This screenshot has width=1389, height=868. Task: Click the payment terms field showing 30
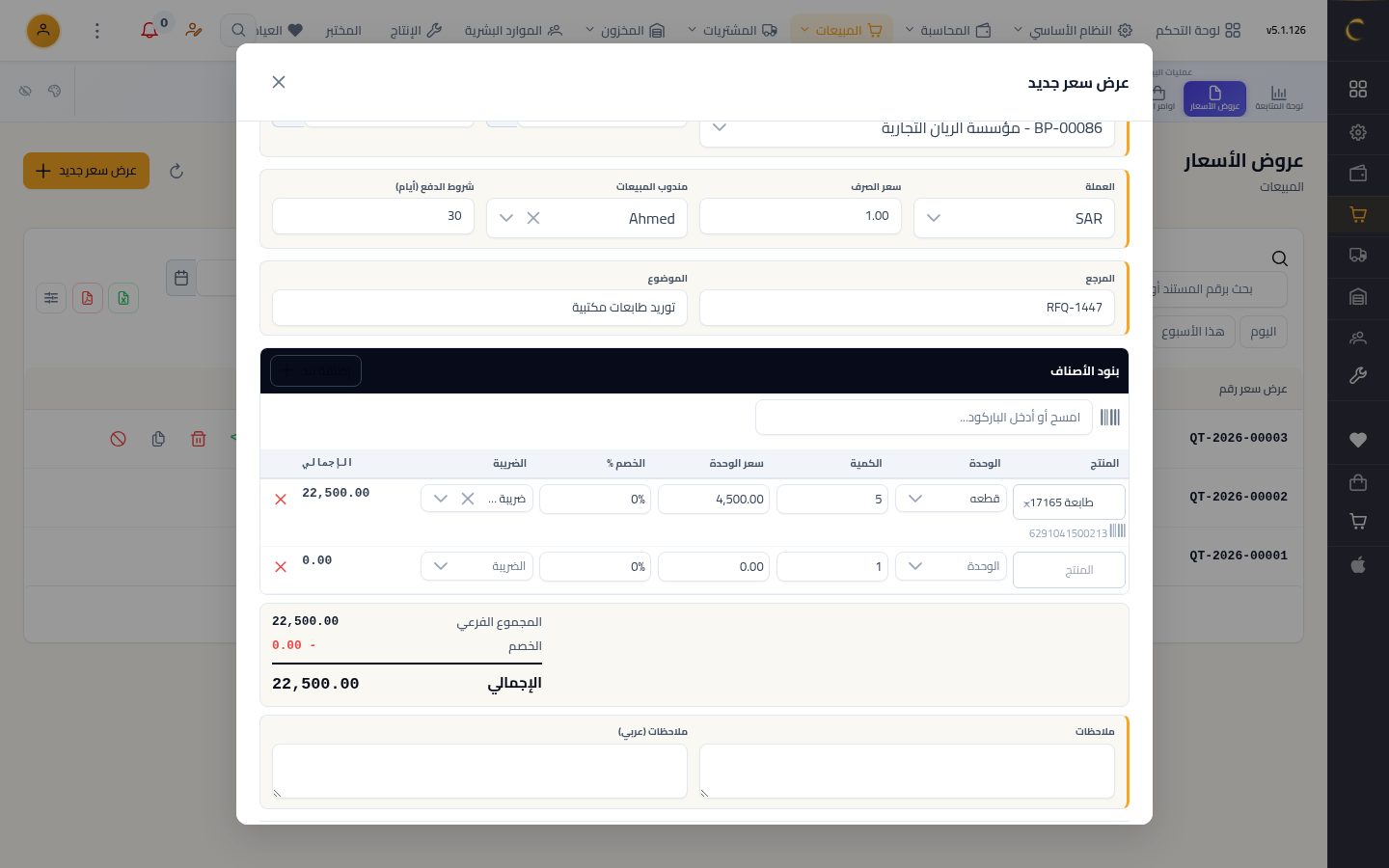pos(373,216)
